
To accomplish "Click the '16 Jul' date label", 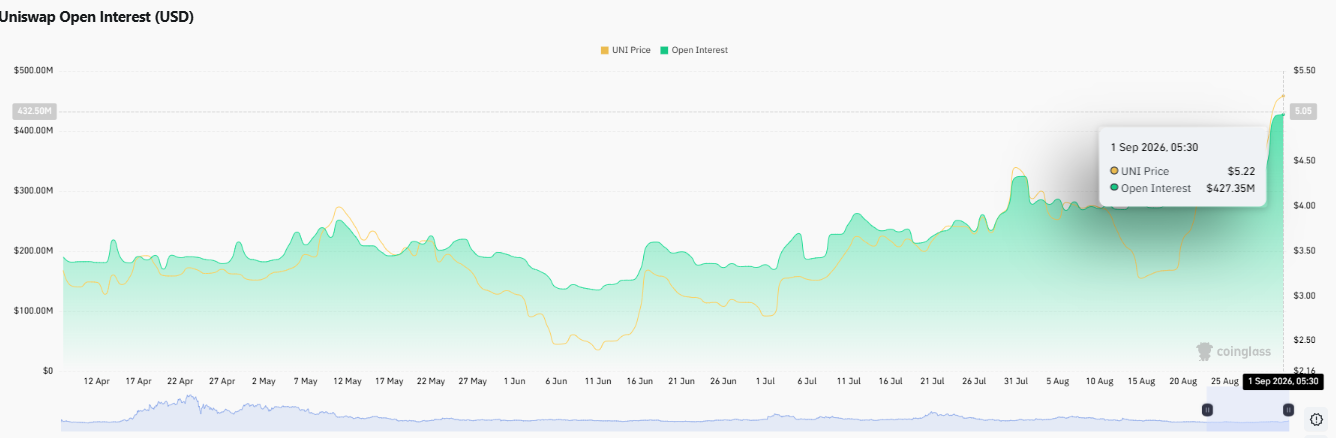I will tap(890, 381).
